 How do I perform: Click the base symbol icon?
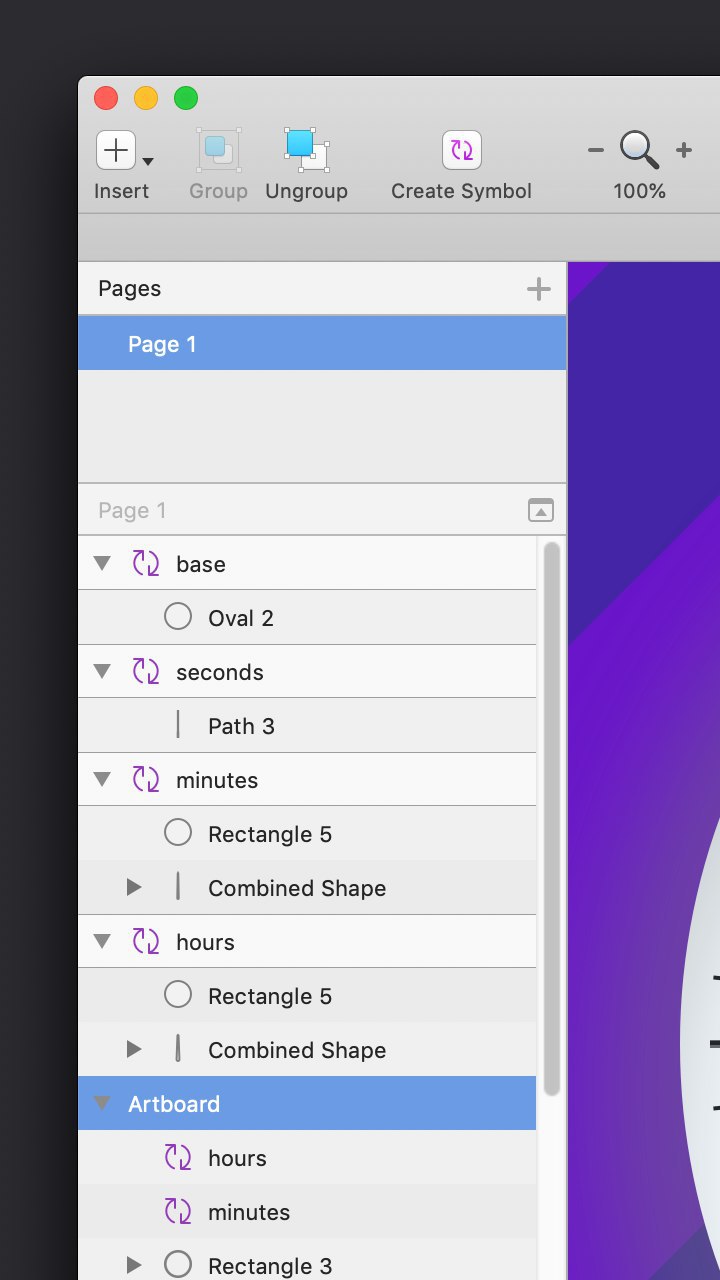tap(146, 563)
